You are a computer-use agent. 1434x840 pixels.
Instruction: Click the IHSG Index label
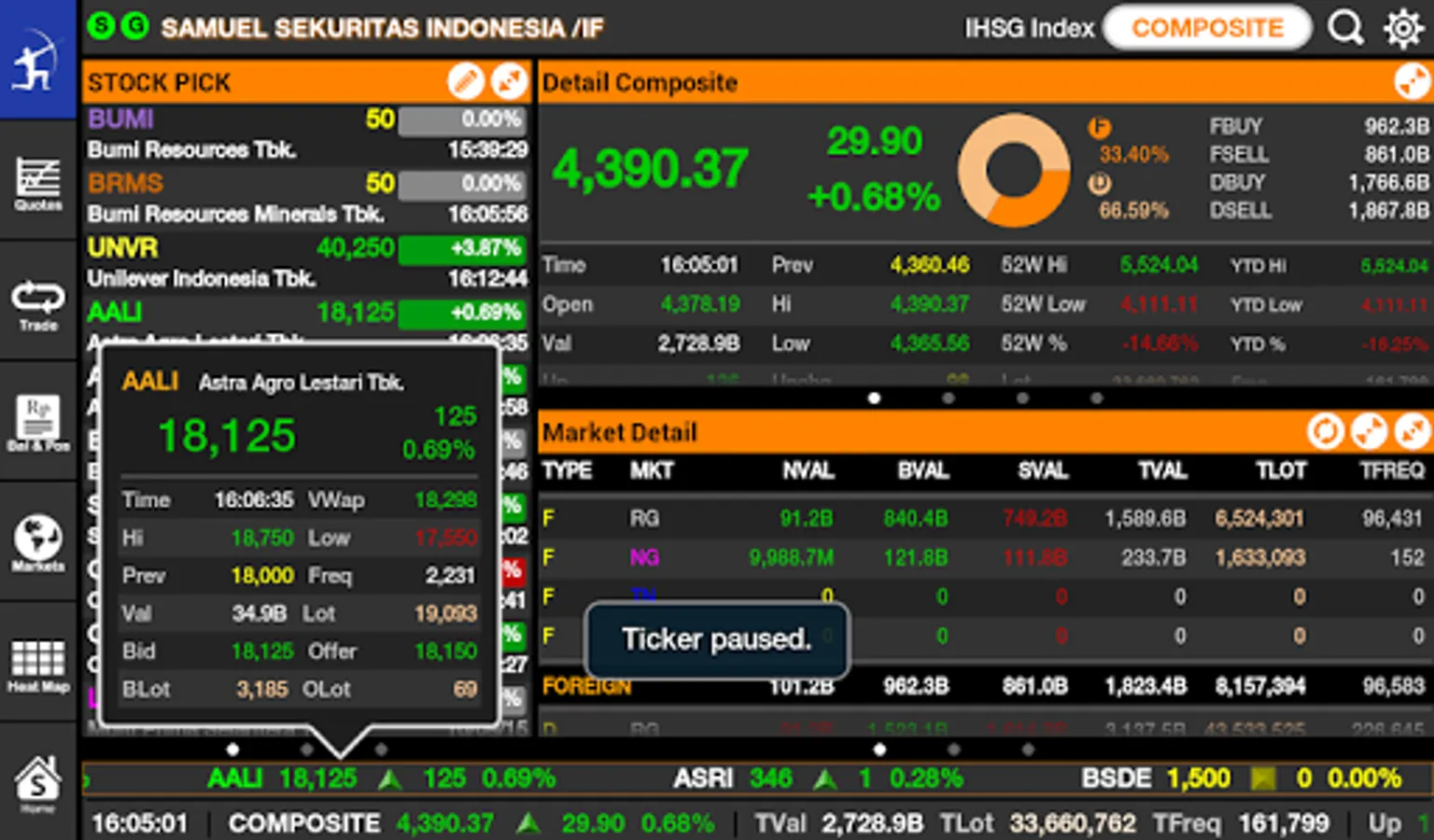click(x=1029, y=29)
